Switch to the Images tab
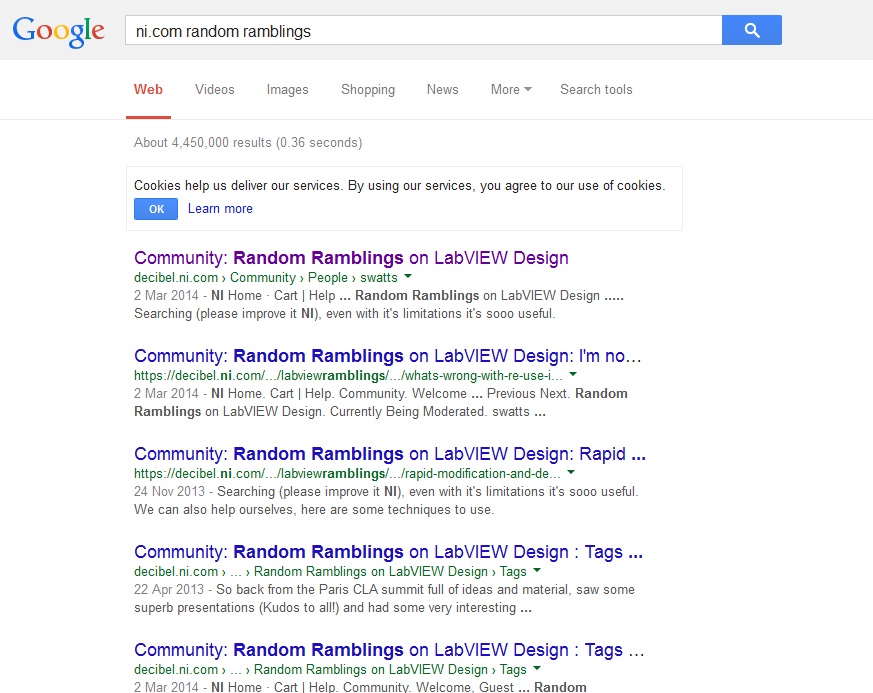The image size is (873, 693). [287, 90]
